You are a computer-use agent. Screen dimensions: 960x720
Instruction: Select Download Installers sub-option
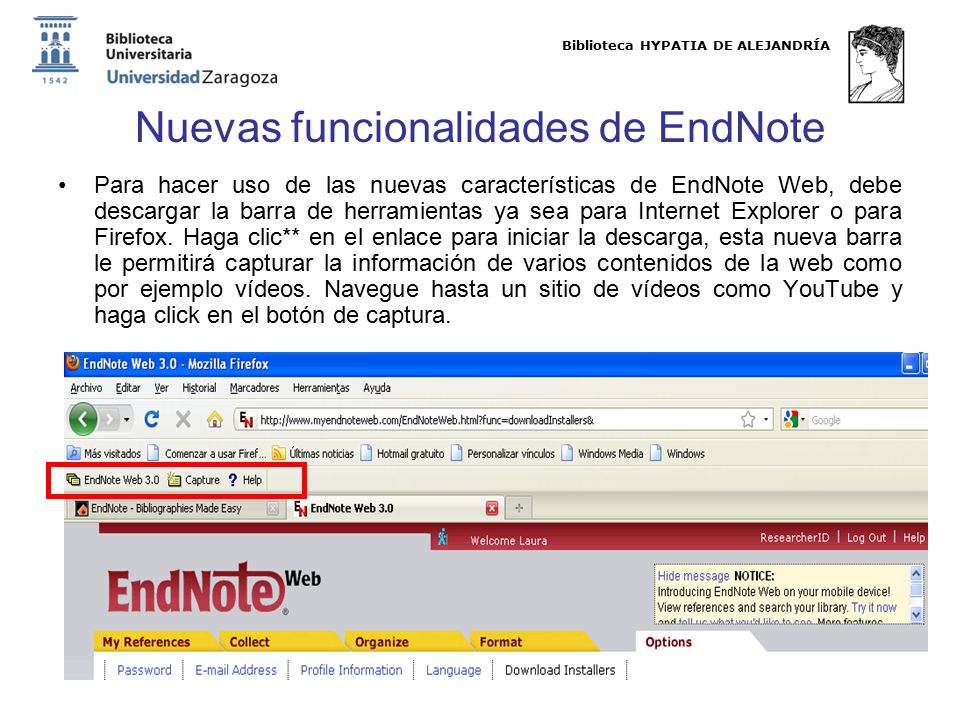tap(560, 670)
